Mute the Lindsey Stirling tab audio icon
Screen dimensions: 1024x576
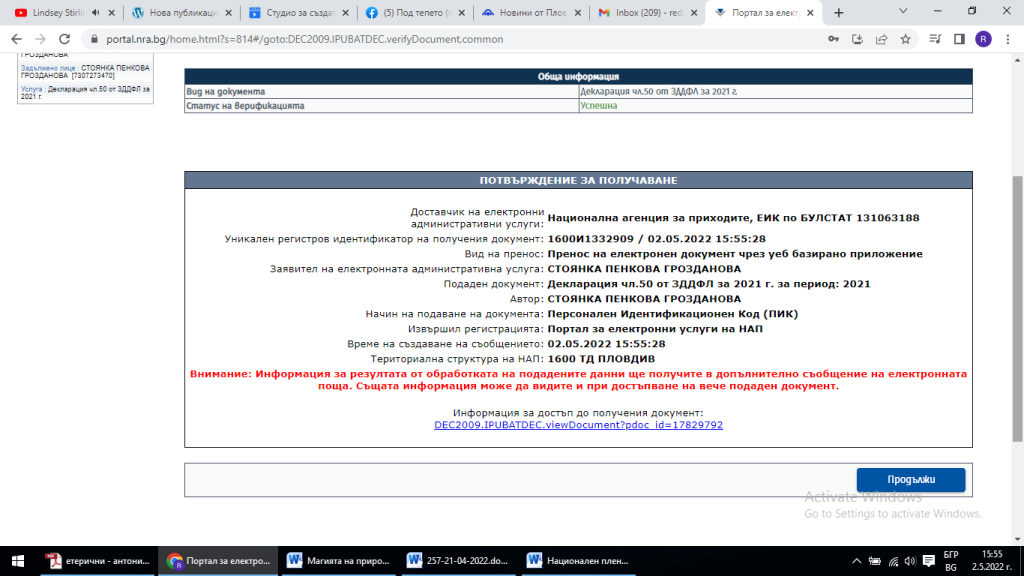coord(96,12)
